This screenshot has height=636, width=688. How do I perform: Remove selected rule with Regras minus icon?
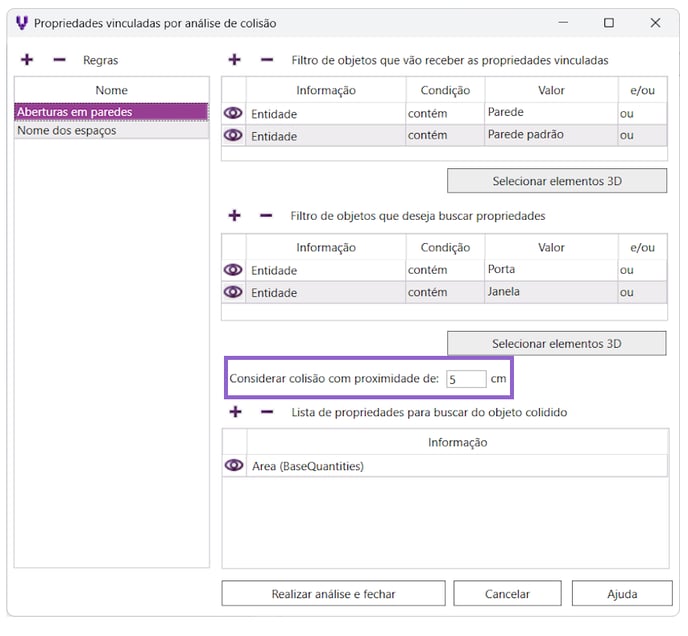(x=59, y=60)
